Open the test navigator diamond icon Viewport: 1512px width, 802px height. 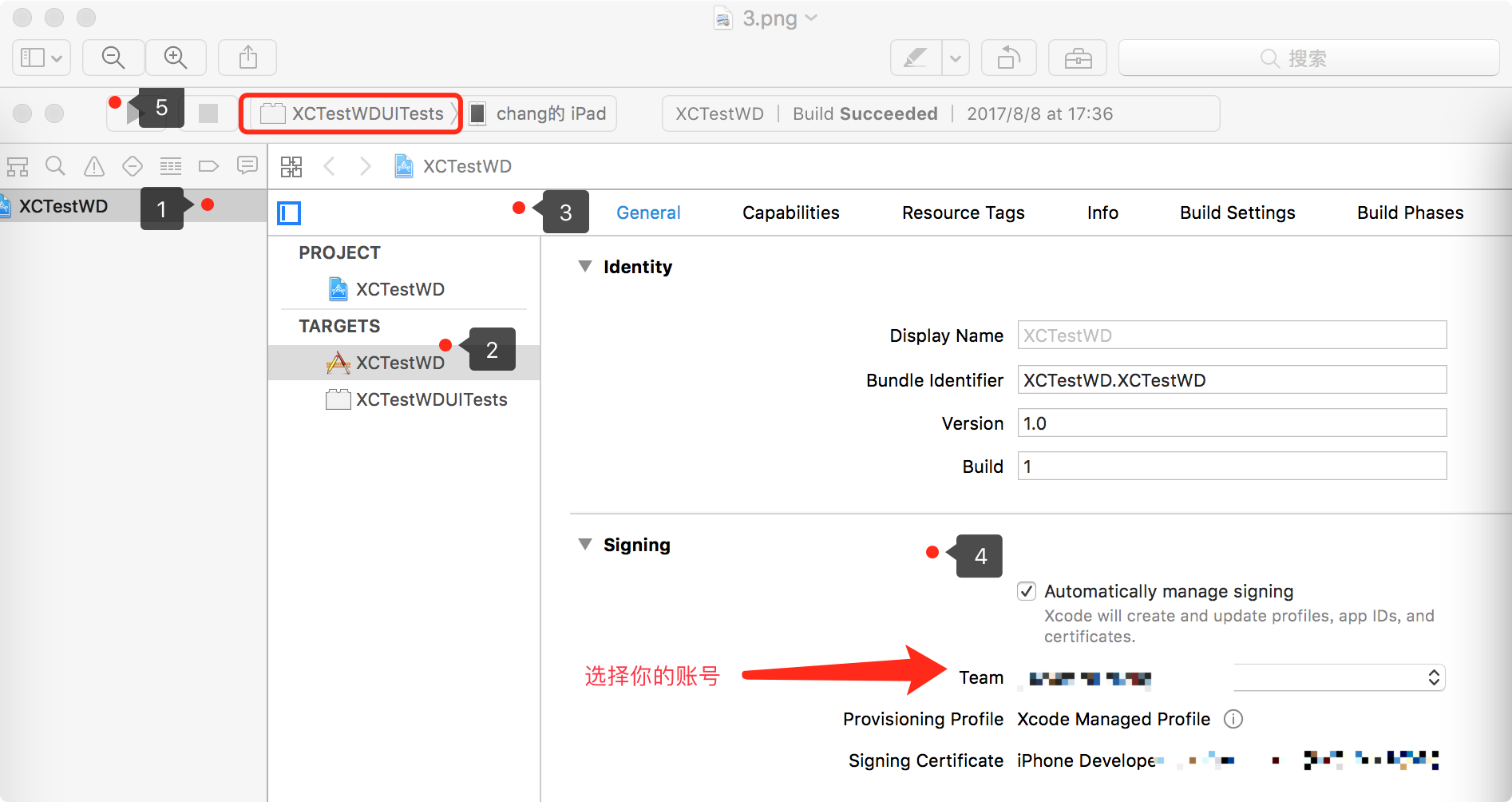[133, 166]
